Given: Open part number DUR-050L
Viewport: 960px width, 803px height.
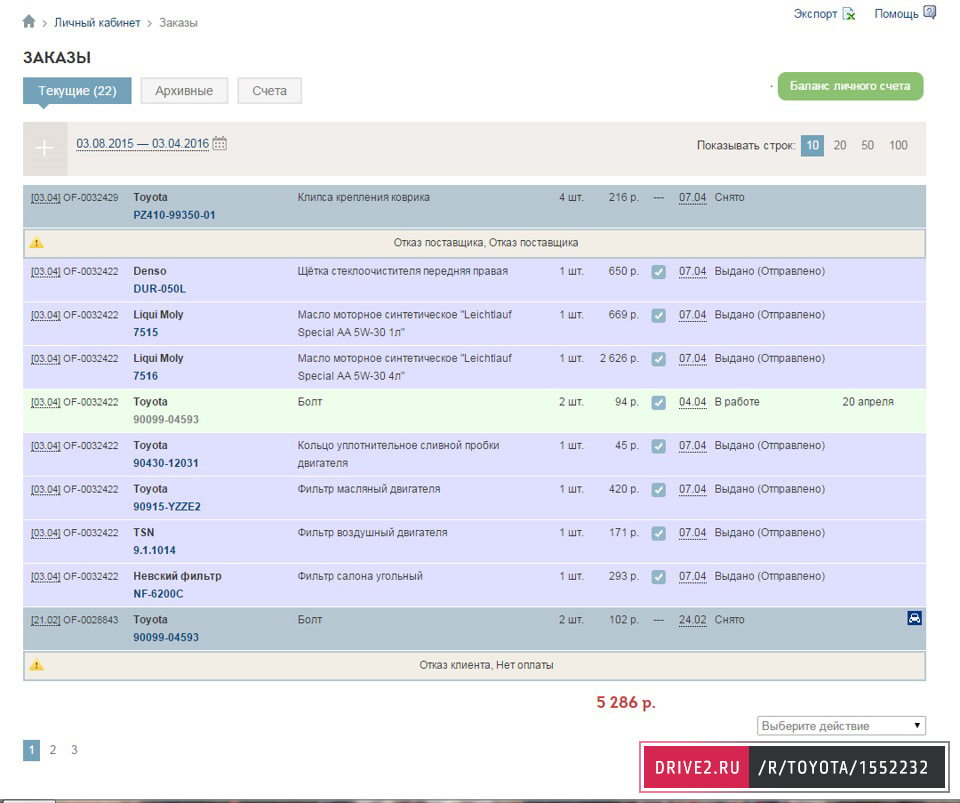Looking at the screenshot, I should 159,289.
